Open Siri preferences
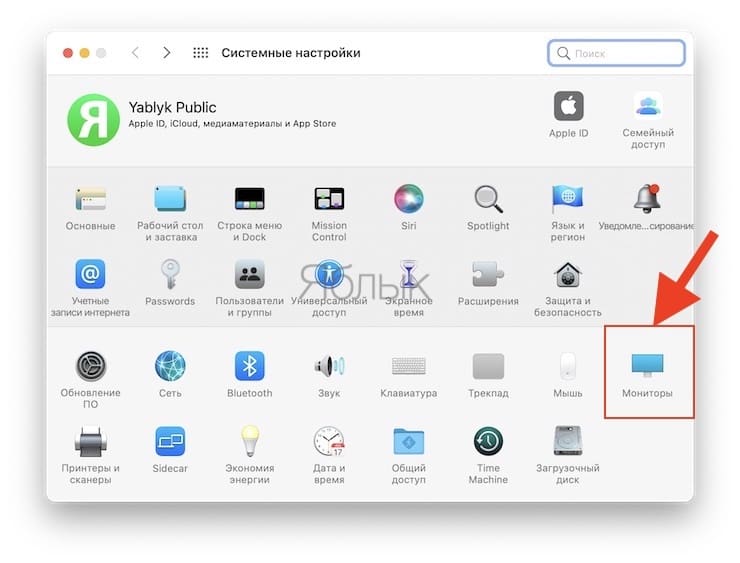 pyautogui.click(x=409, y=199)
